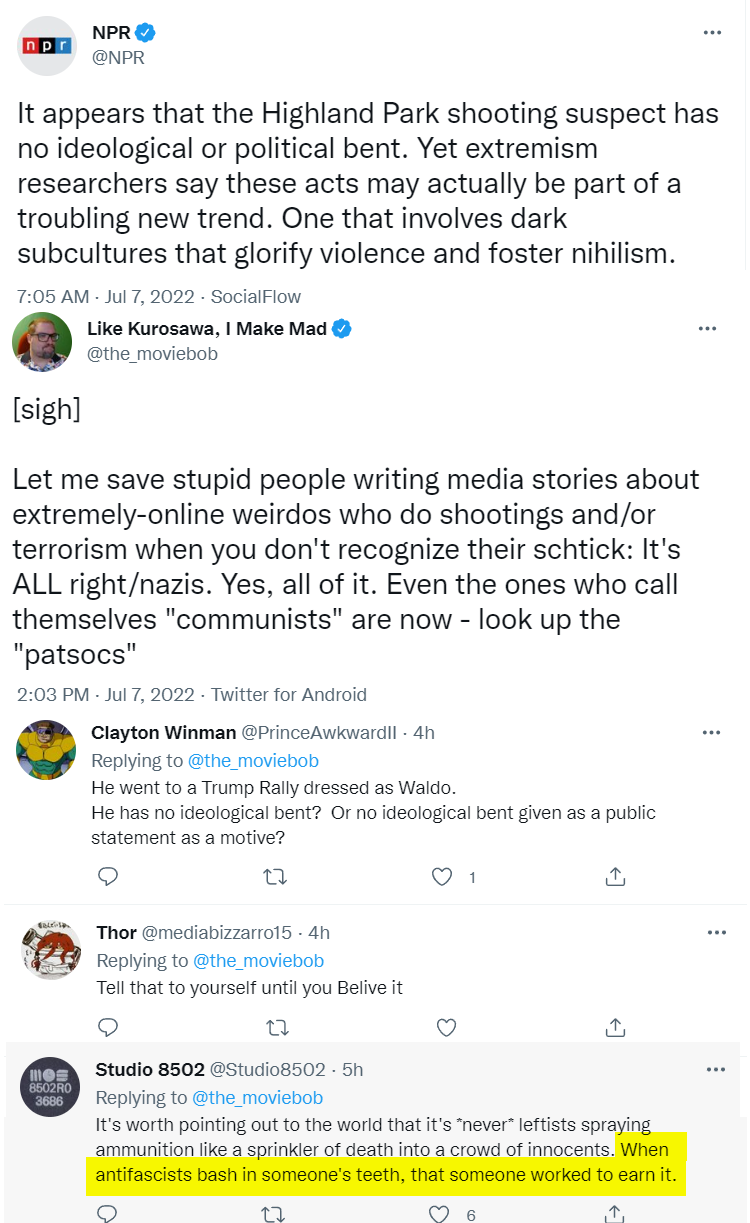Reply to Clayton Winman's tweet

point(109,877)
